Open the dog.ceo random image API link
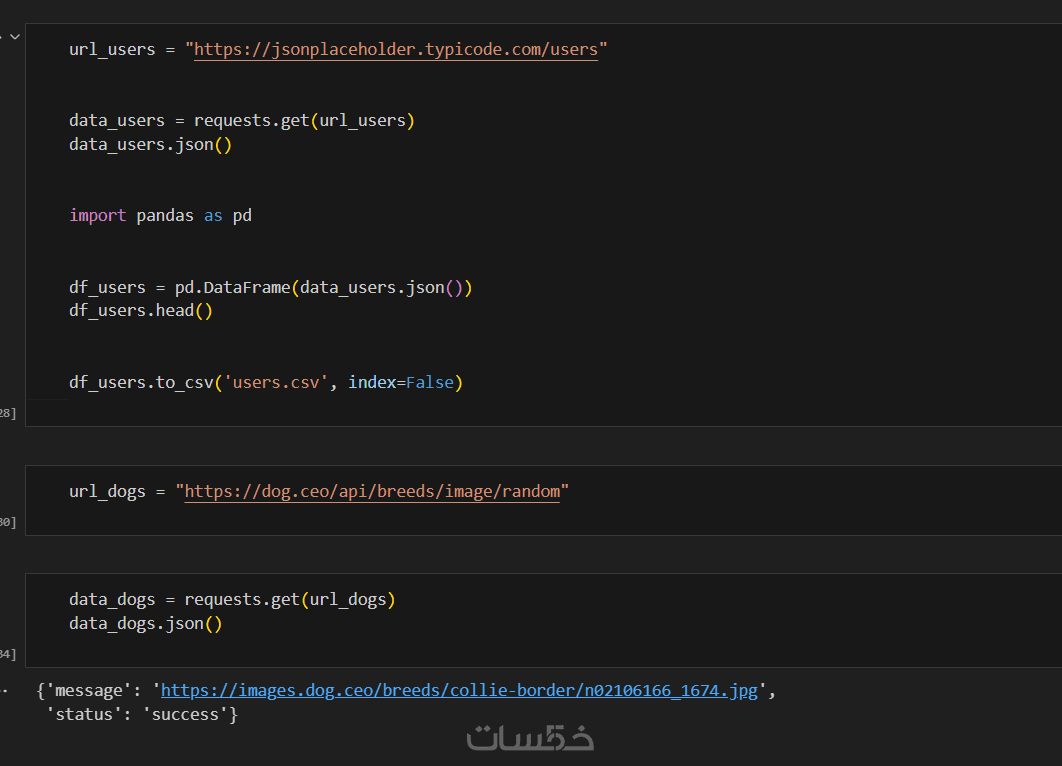This screenshot has height=766, width=1062. point(372,491)
